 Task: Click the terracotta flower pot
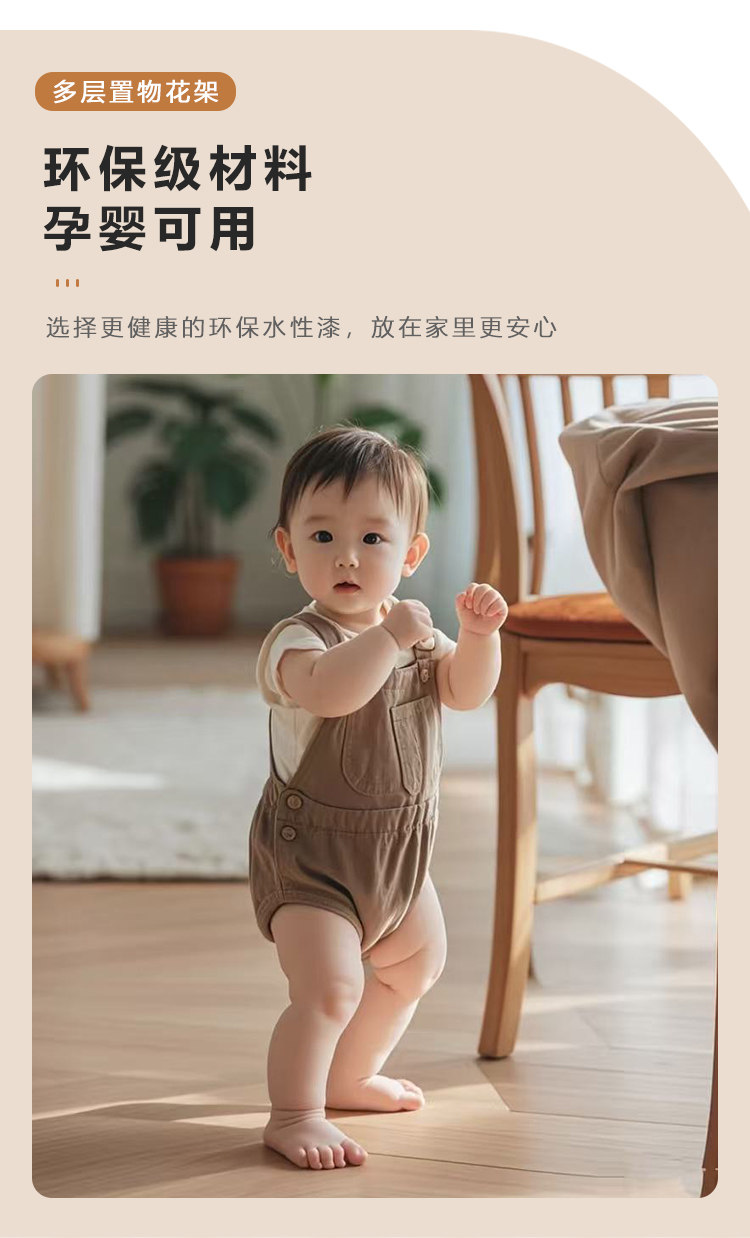[197, 594]
